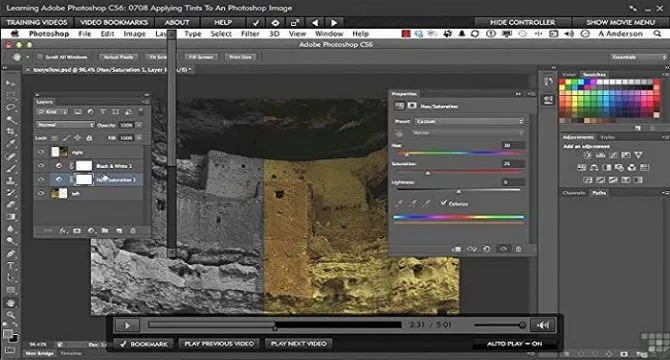
Task: Toggle Lock position icon in Layers panel
Action: click(x=77, y=138)
